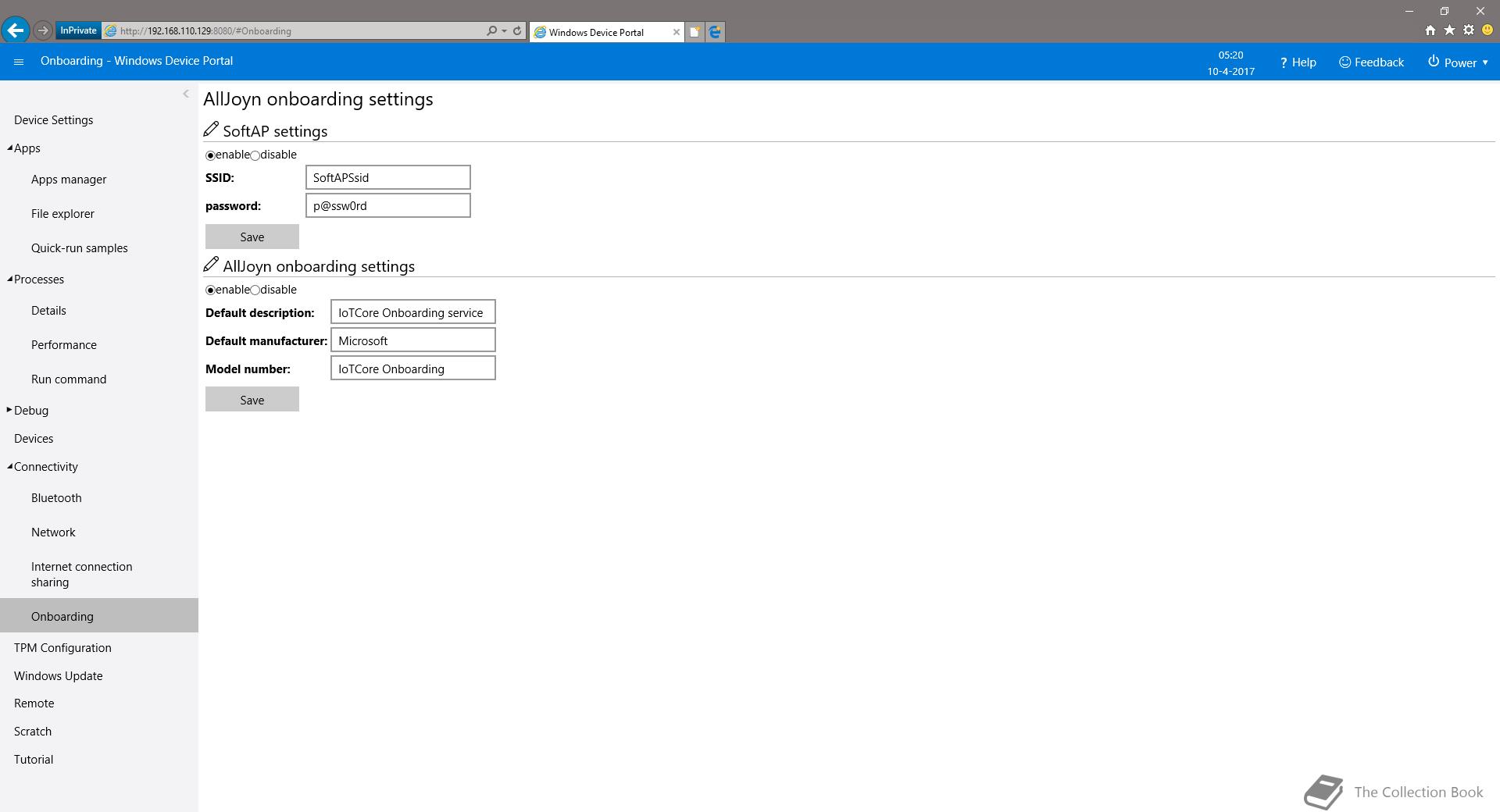
Task: Open browser tools gear icon
Action: click(1469, 30)
